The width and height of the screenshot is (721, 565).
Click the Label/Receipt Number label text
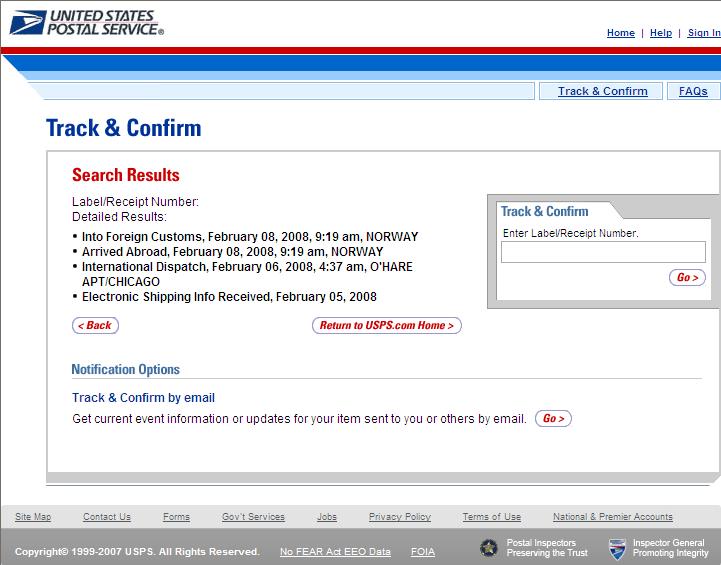(x=135, y=202)
